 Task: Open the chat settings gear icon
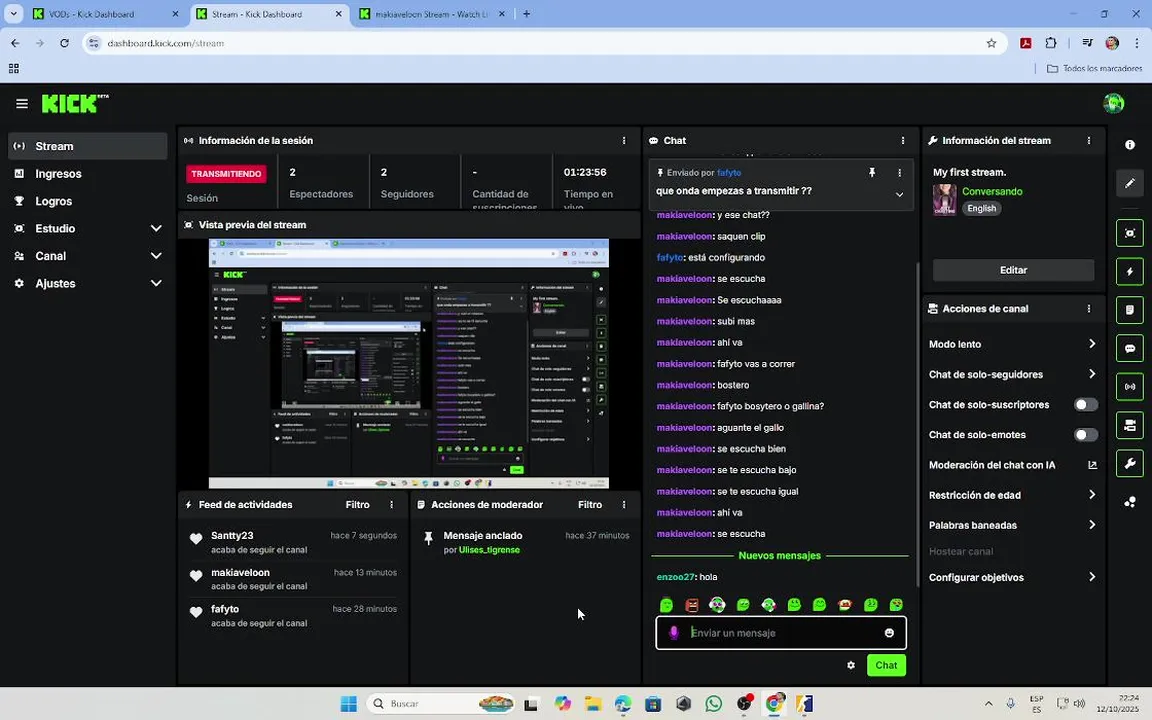(851, 665)
